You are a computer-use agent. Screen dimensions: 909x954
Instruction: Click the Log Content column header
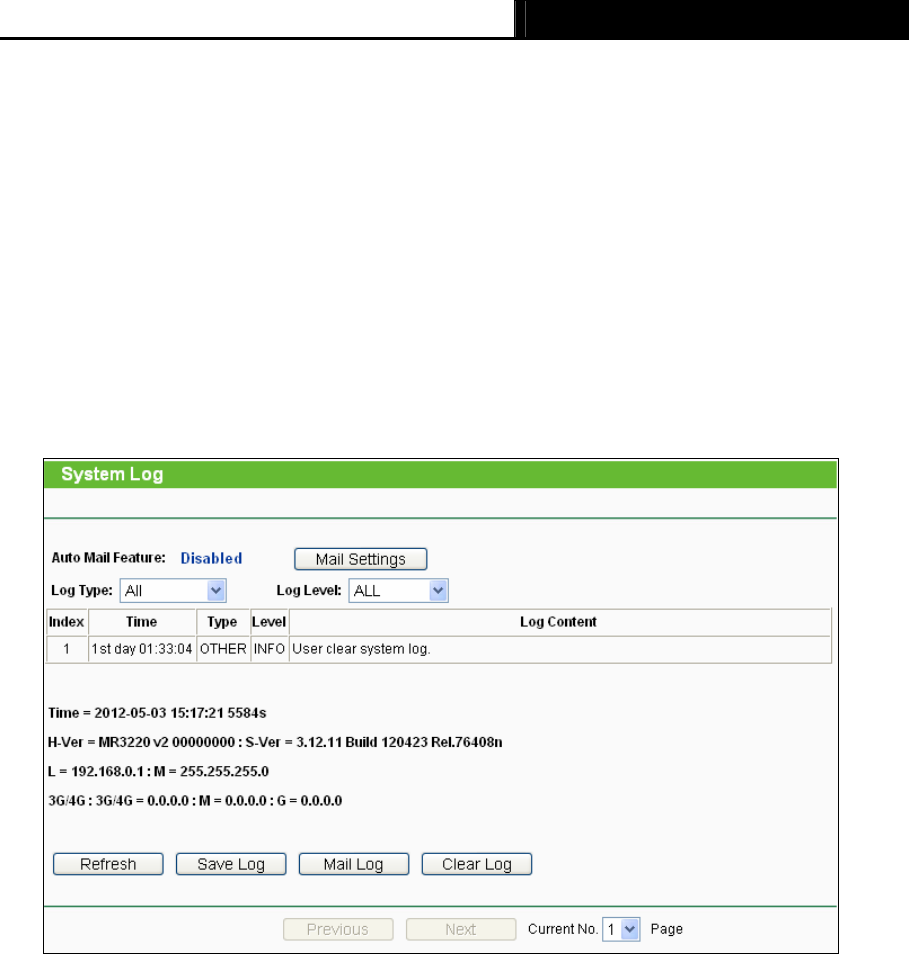pos(559,622)
